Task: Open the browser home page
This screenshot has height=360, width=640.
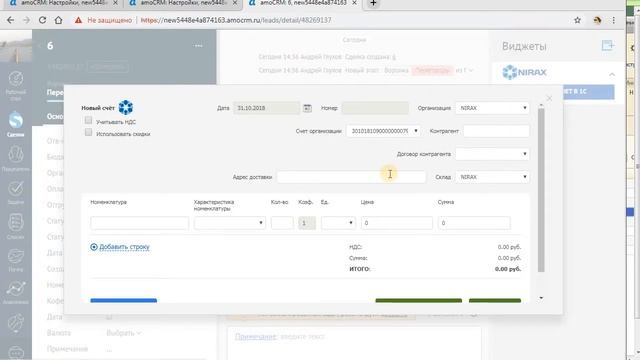Action: point(58,20)
